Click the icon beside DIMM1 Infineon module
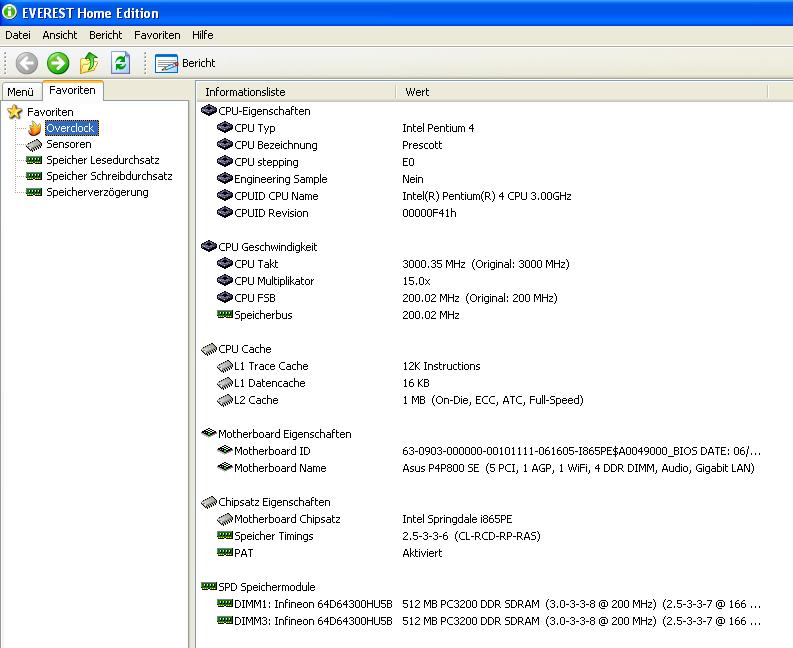793x648 pixels. (x=225, y=603)
